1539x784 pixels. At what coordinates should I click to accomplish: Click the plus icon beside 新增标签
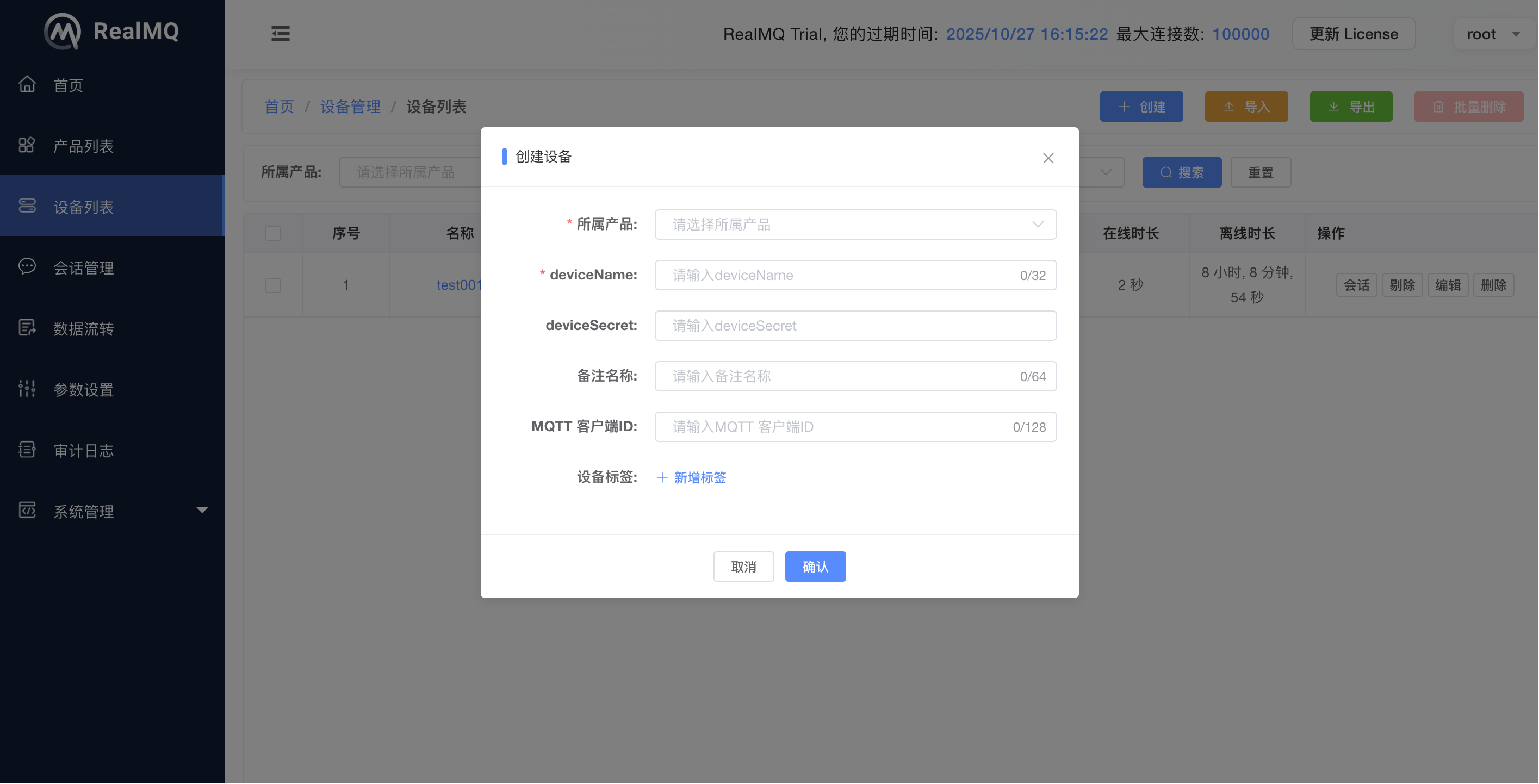click(662, 477)
